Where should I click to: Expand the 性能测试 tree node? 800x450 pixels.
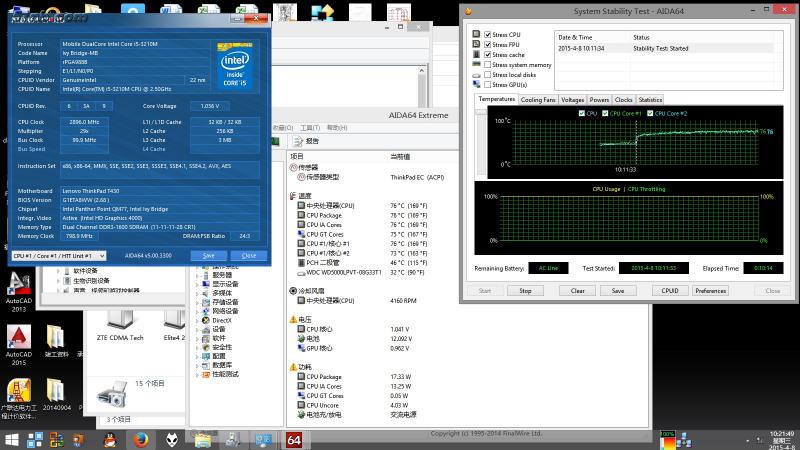pos(197,374)
